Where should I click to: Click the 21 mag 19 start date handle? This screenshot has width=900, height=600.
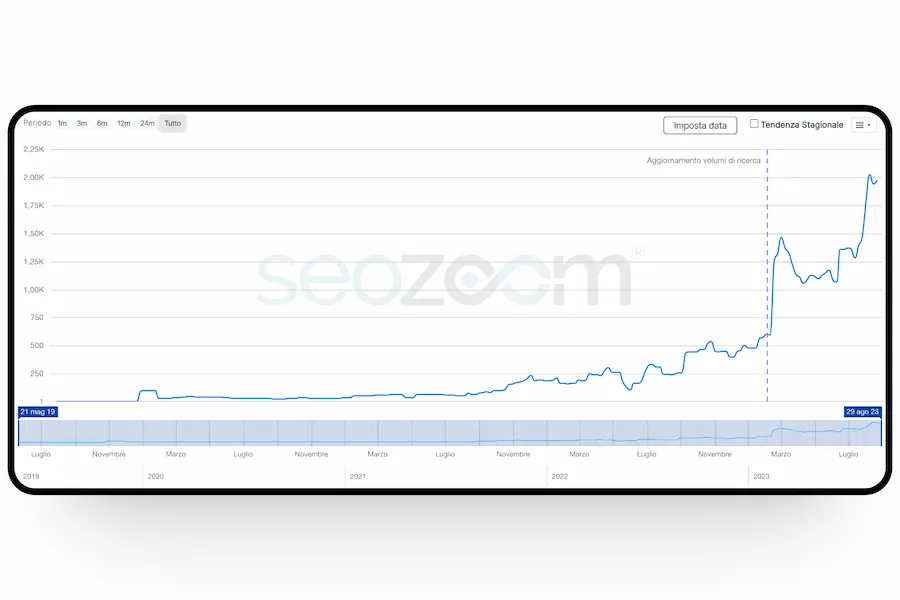(x=39, y=412)
